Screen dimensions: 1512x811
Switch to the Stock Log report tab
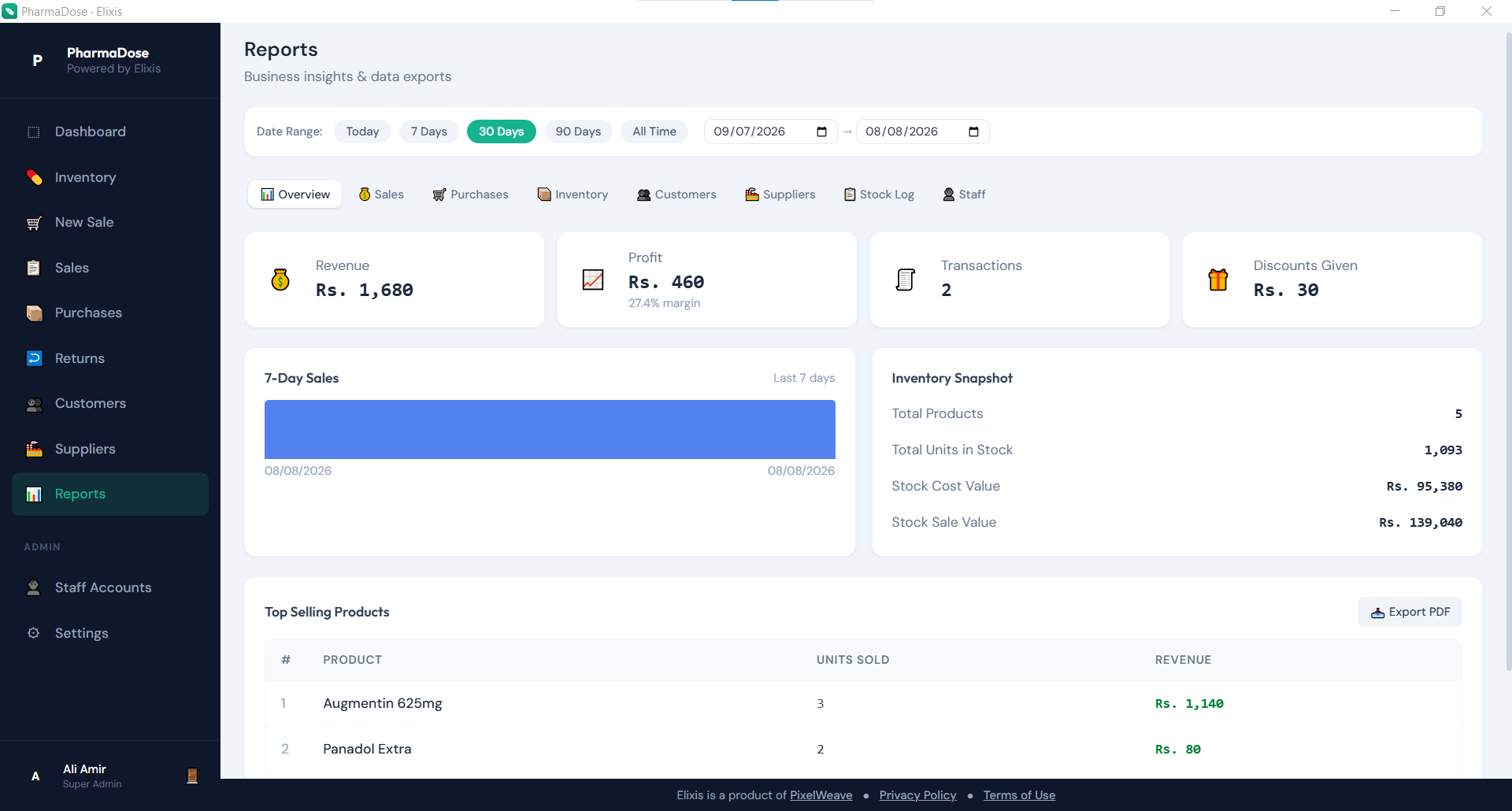[x=879, y=194]
